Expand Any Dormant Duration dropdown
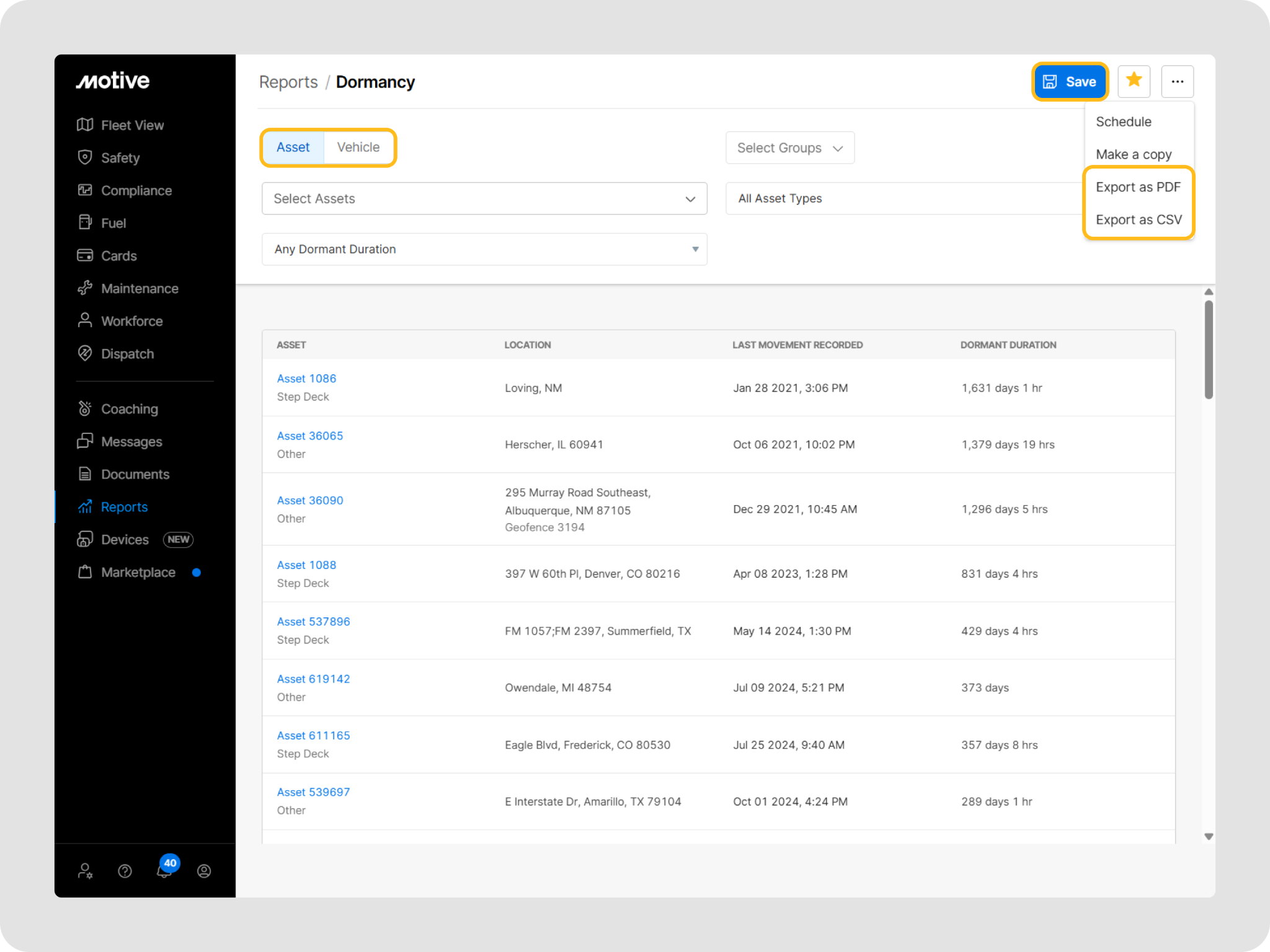Screen dimensions: 1270x952 484,249
